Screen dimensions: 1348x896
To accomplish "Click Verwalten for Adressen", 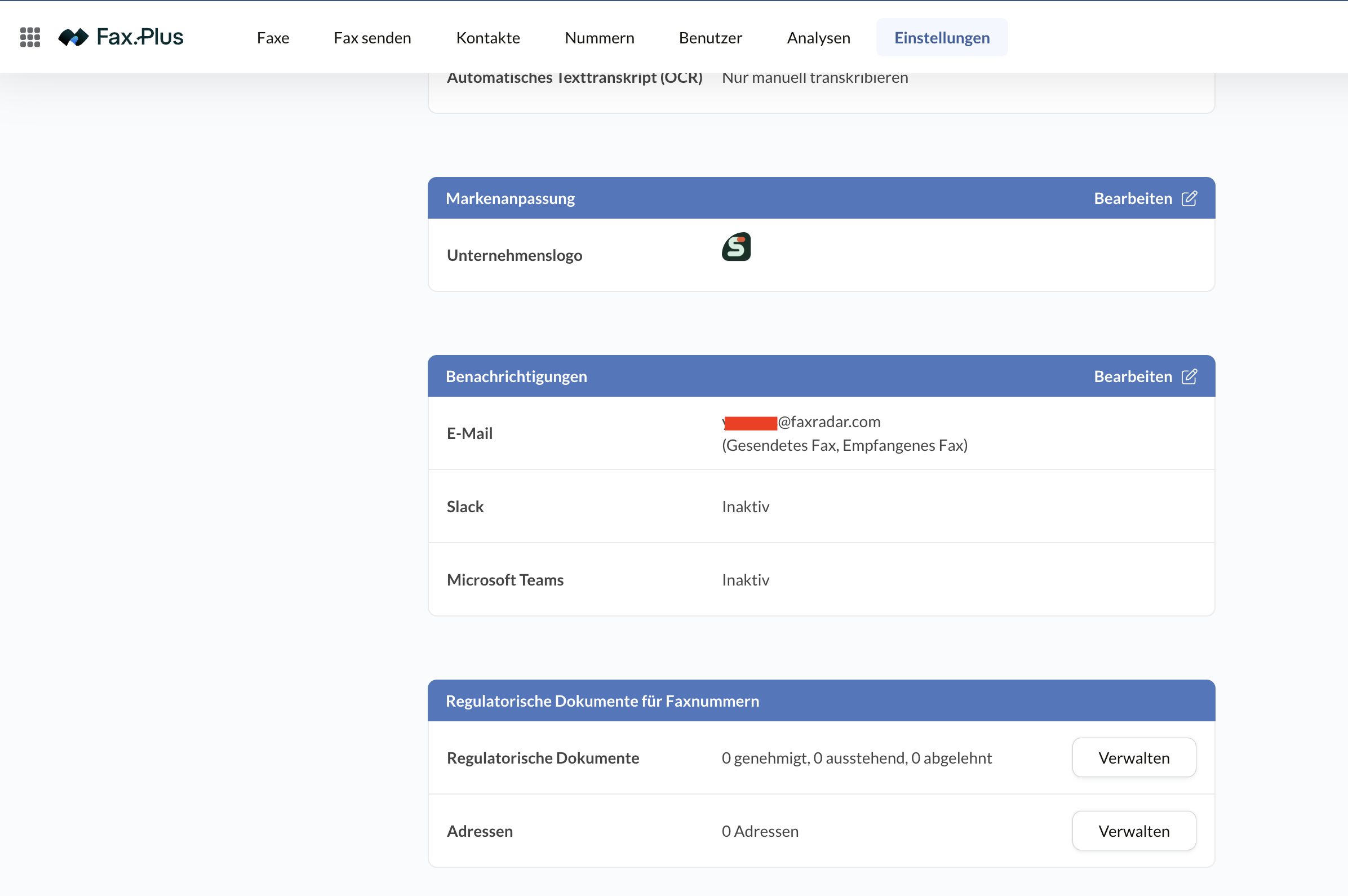I will [1134, 831].
